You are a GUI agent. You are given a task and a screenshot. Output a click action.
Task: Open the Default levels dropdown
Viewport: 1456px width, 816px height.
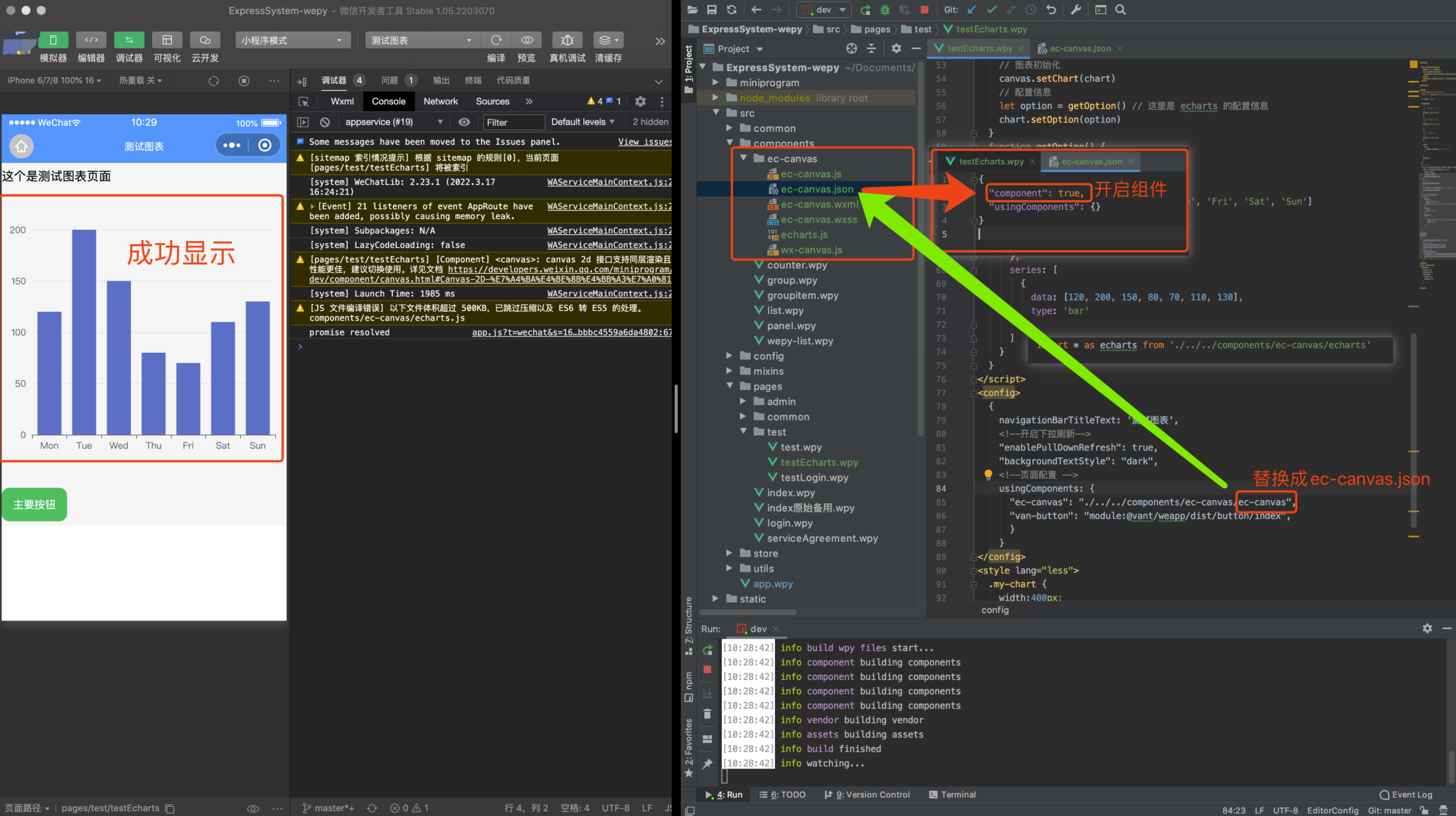583,123
